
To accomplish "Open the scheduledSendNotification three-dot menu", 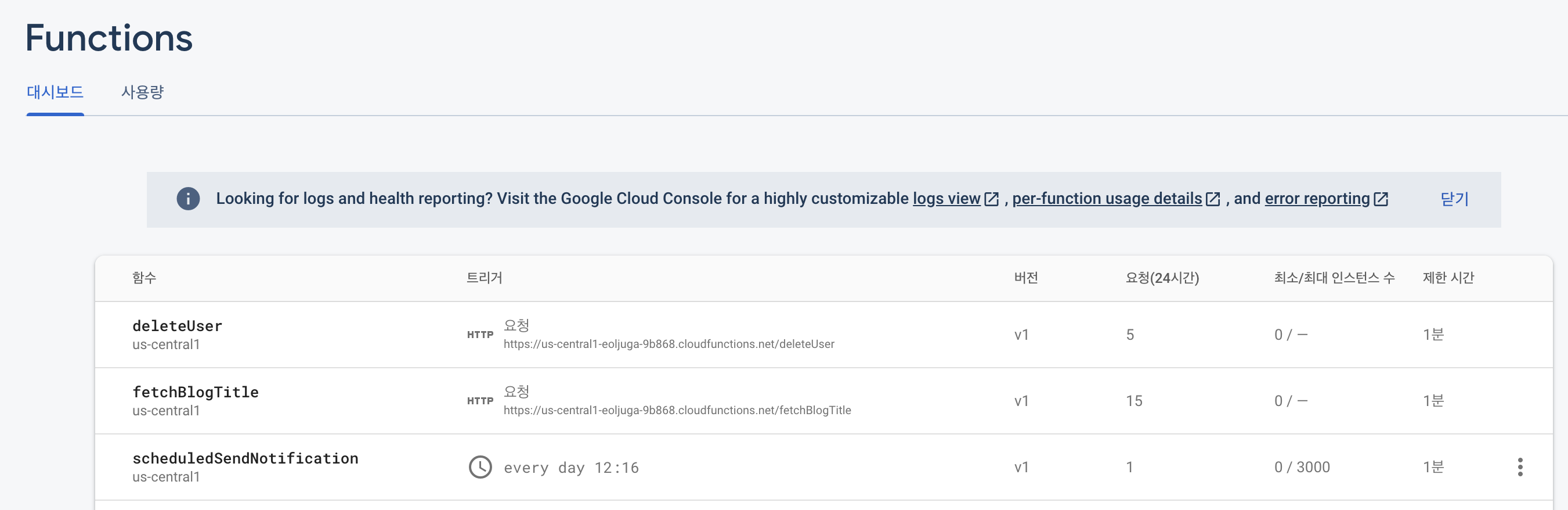I will pos(1520,467).
